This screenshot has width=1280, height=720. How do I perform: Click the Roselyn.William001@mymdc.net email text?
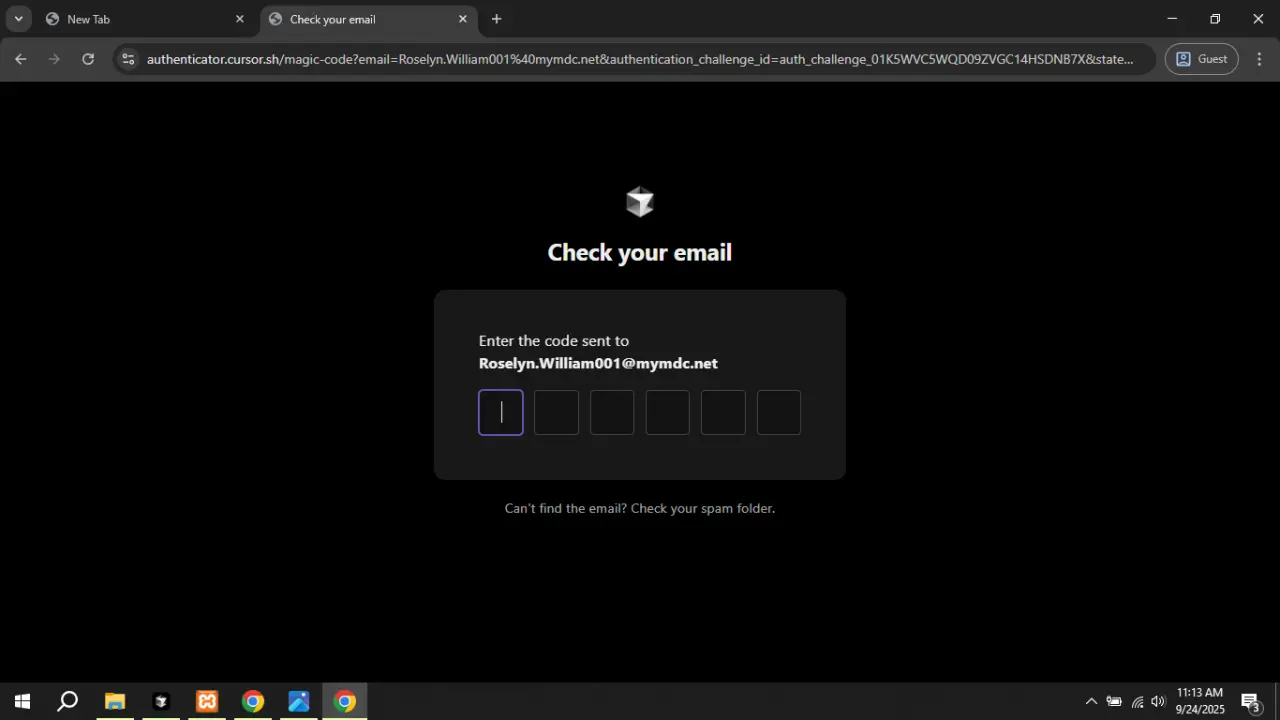pyautogui.click(x=598, y=363)
